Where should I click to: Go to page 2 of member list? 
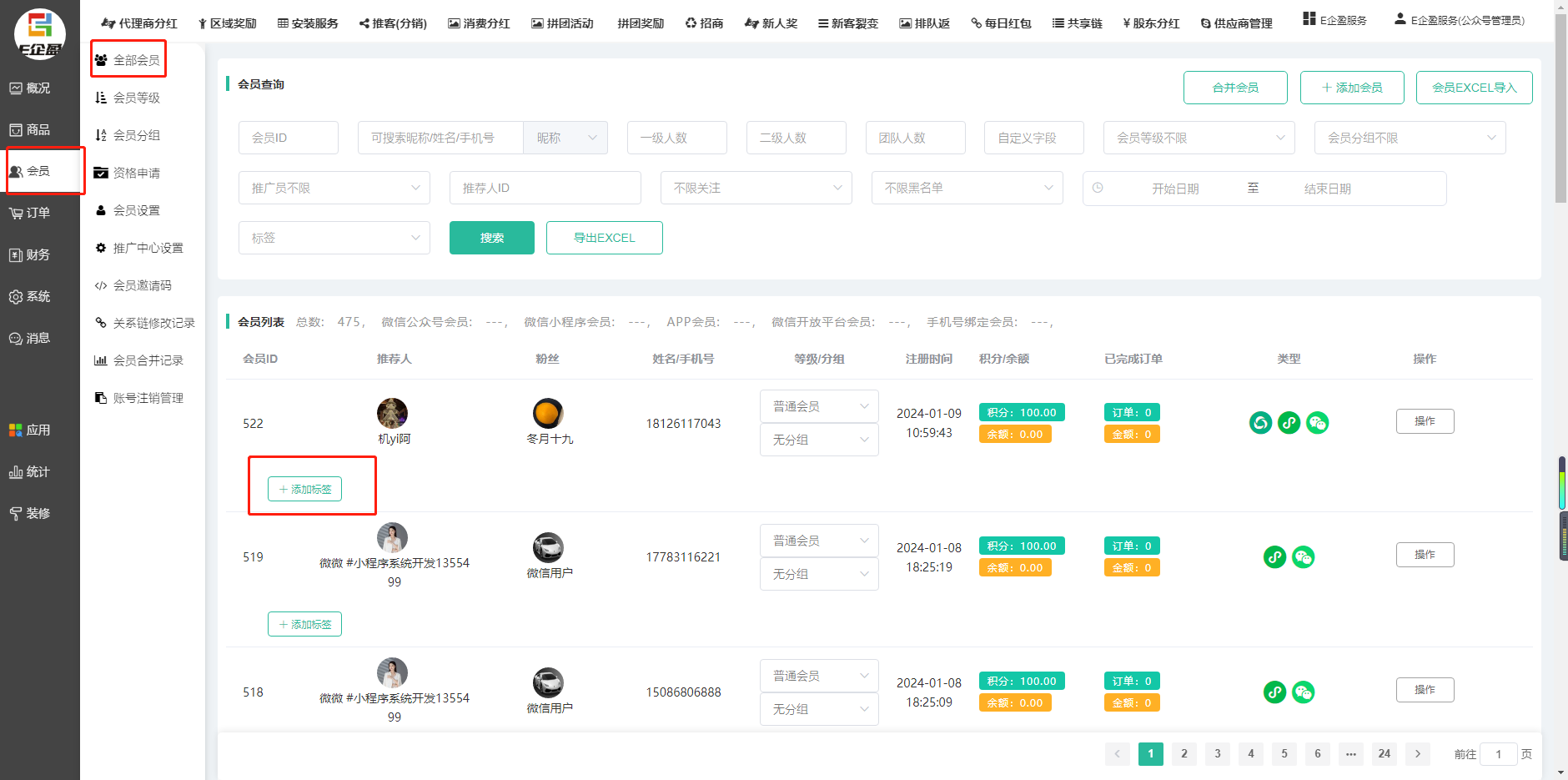point(1184,753)
